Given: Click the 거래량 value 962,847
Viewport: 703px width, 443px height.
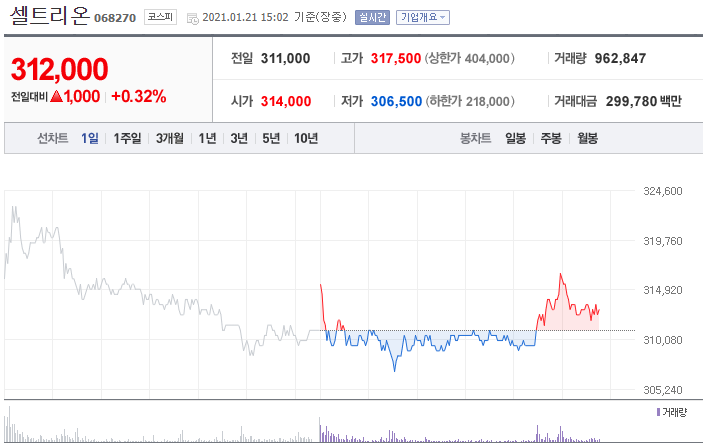Looking at the screenshot, I should (x=620, y=58).
